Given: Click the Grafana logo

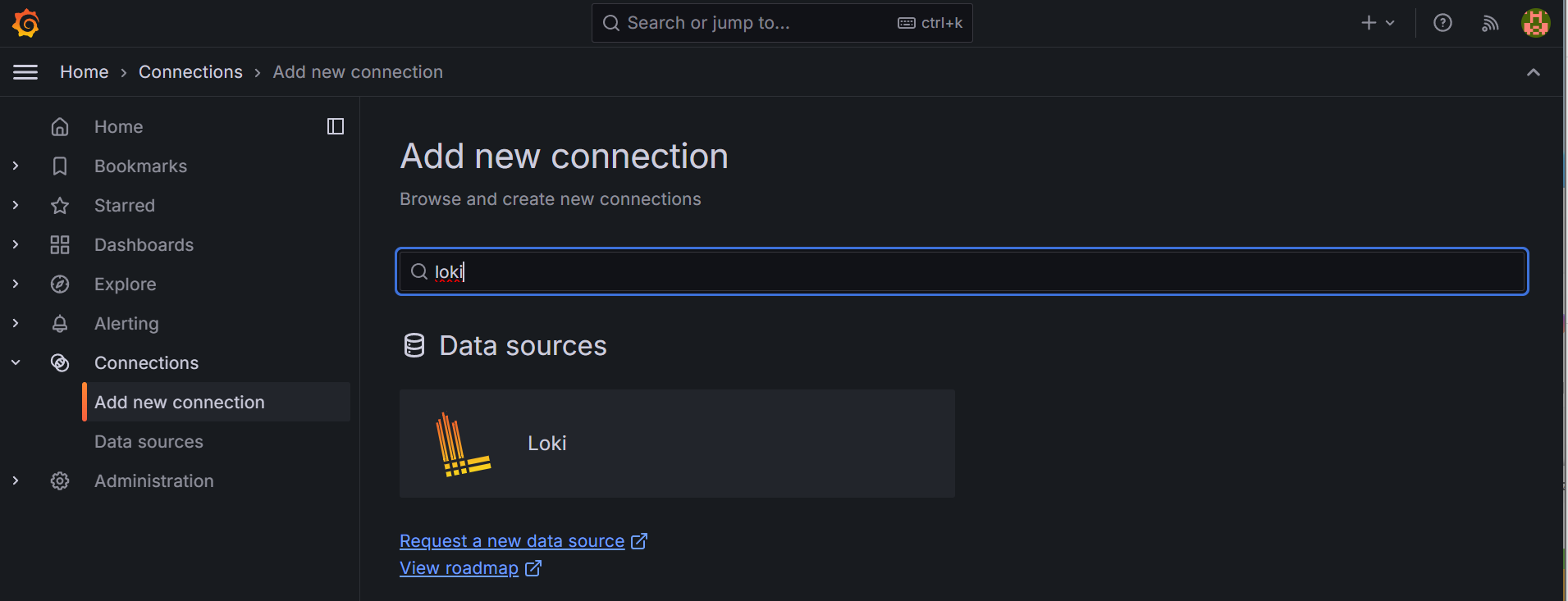Looking at the screenshot, I should 26,23.
